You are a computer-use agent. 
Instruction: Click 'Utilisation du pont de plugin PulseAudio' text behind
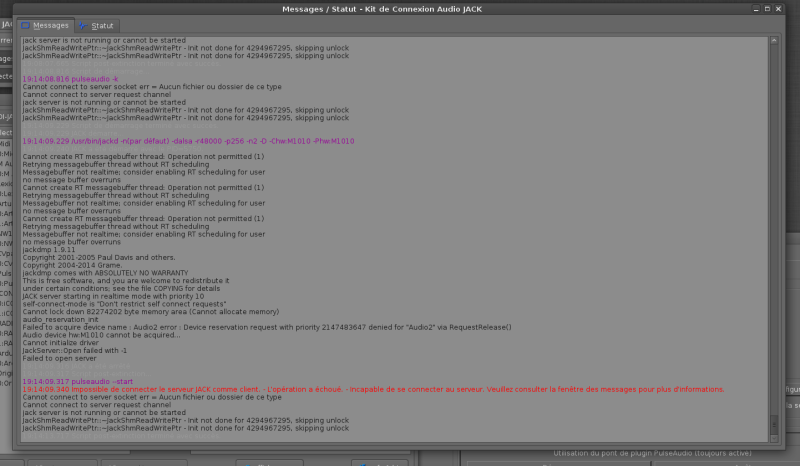[x=652, y=453]
